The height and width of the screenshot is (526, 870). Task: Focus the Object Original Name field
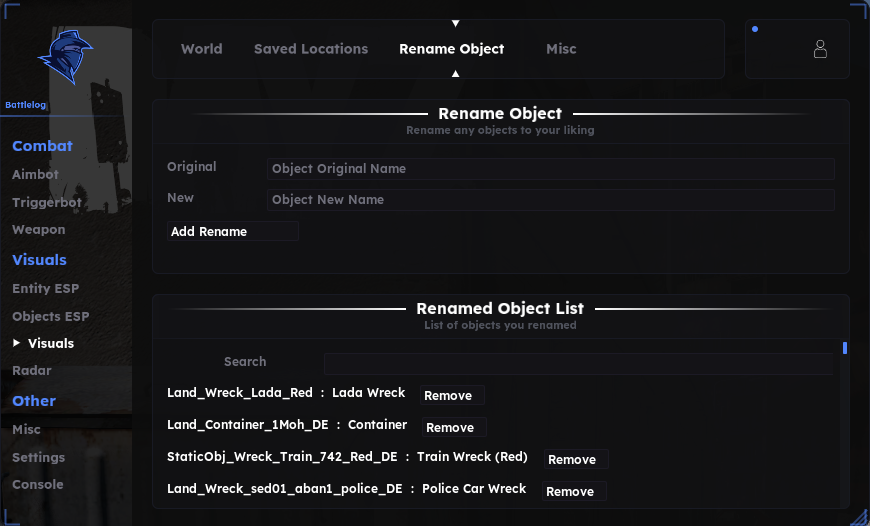pos(551,169)
